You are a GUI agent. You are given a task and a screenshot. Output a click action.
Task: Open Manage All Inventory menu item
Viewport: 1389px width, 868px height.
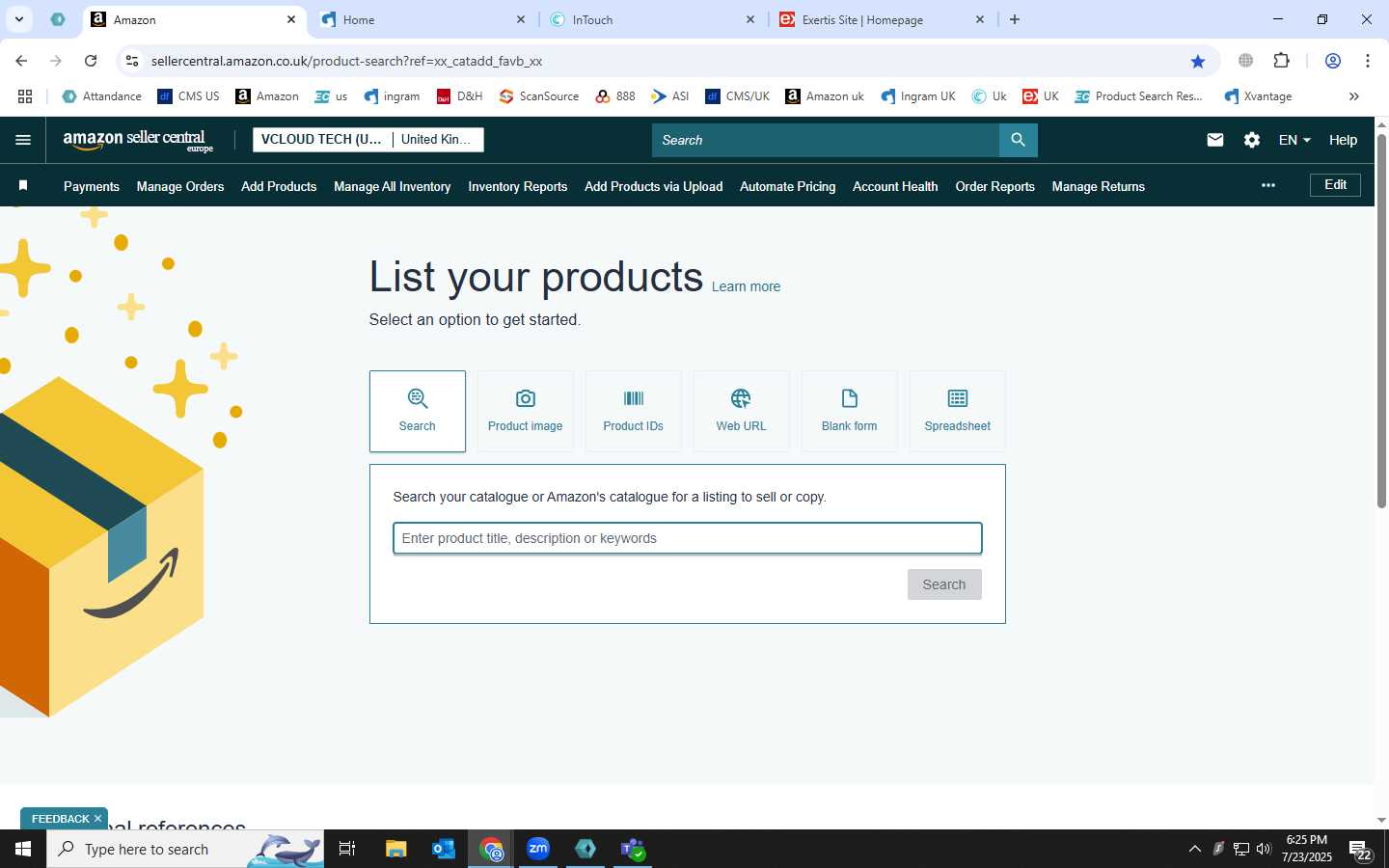[x=393, y=186]
